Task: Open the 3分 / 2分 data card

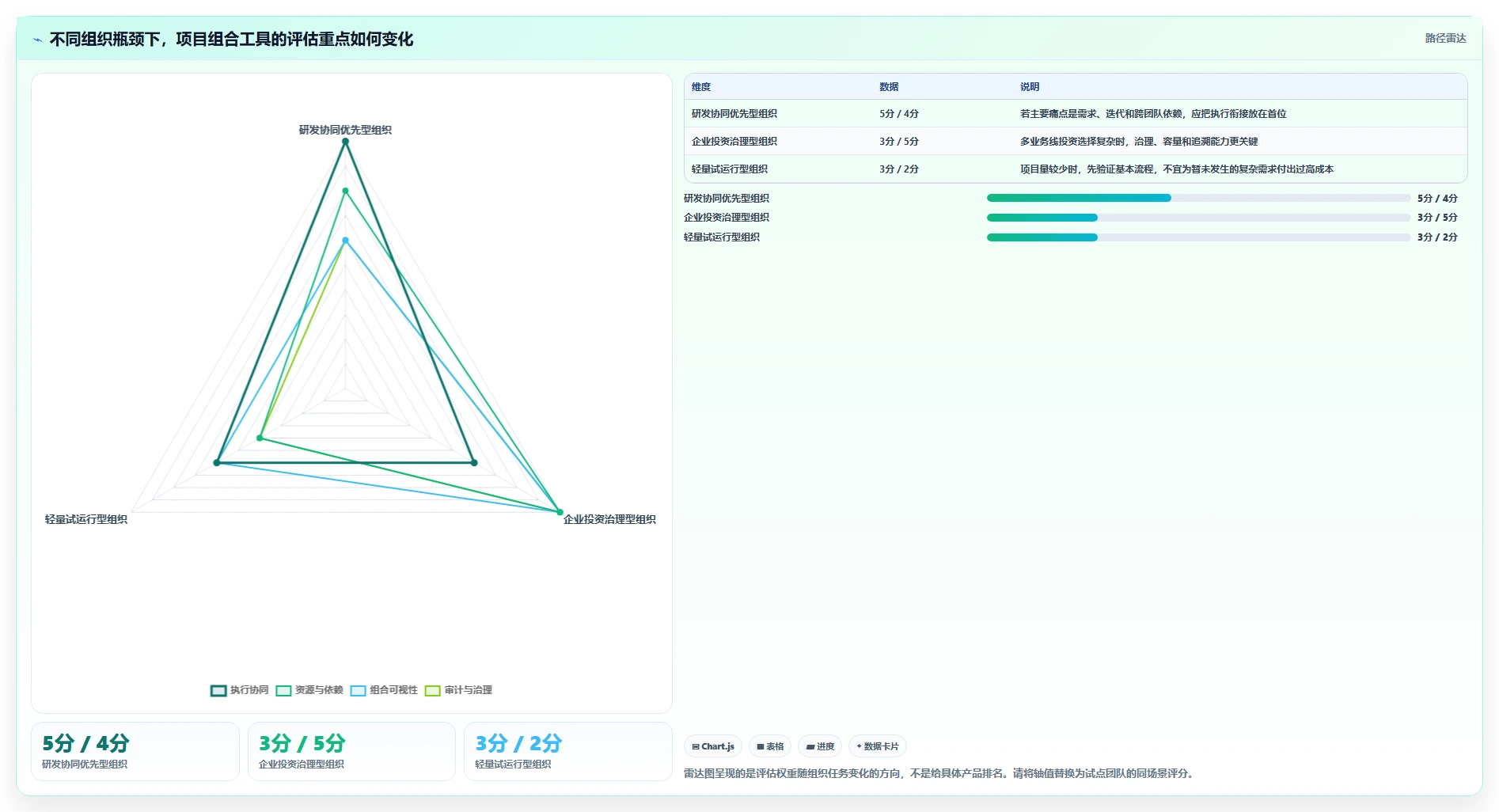Action: (x=568, y=751)
